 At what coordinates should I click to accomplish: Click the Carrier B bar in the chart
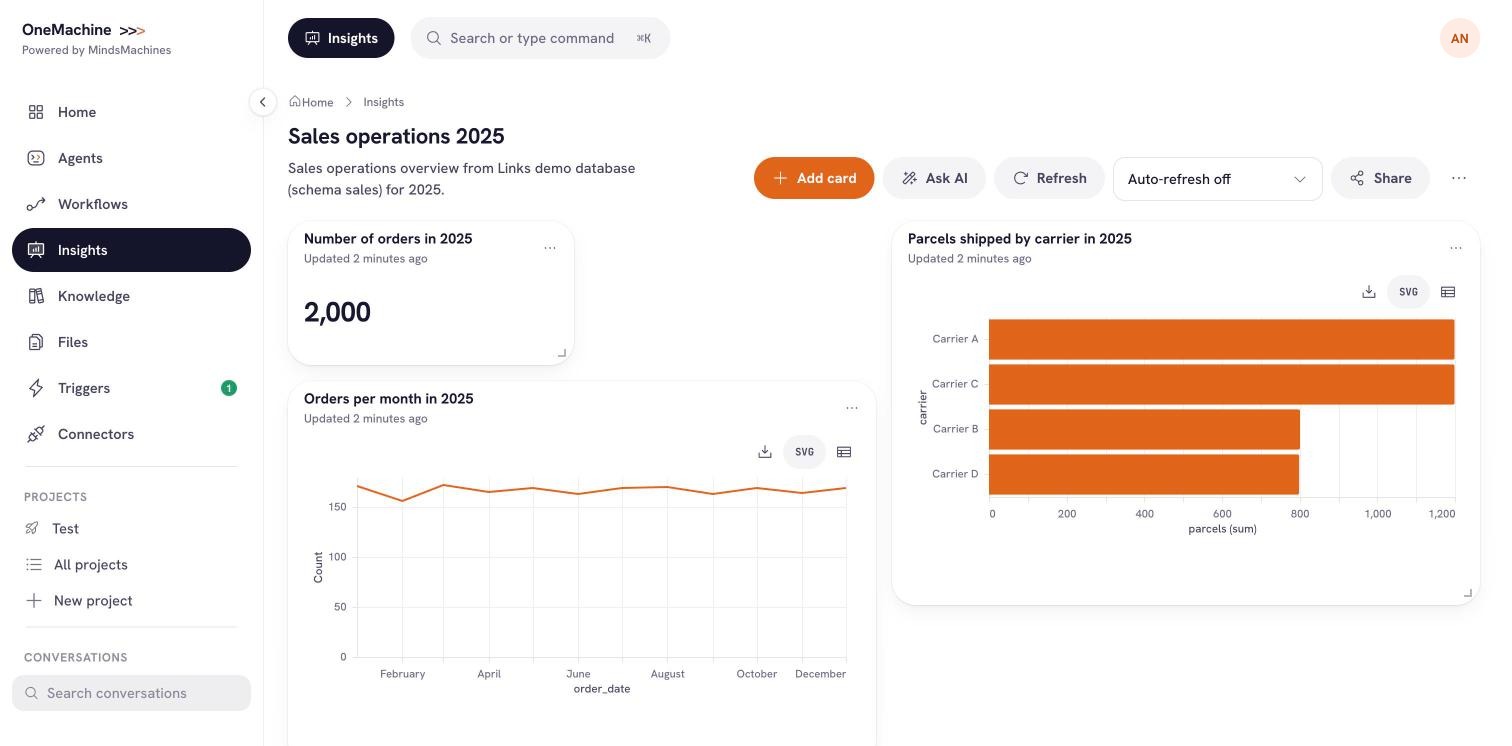tap(1144, 429)
